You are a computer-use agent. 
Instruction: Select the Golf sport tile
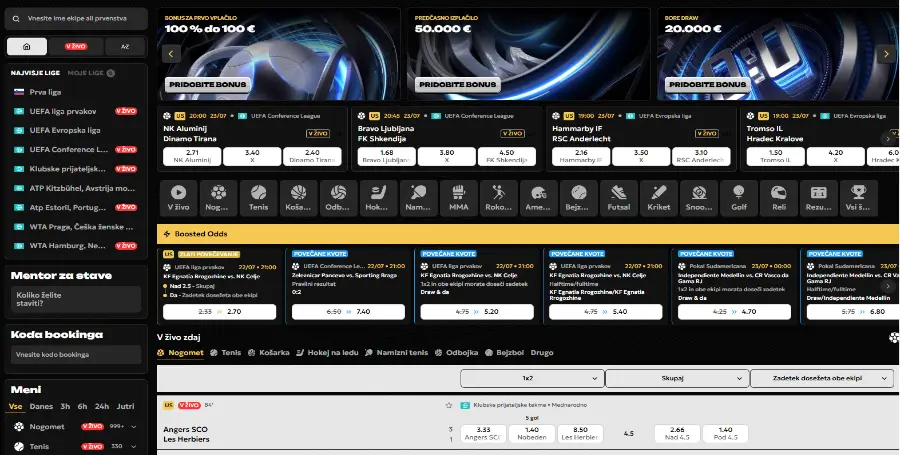[x=739, y=198]
